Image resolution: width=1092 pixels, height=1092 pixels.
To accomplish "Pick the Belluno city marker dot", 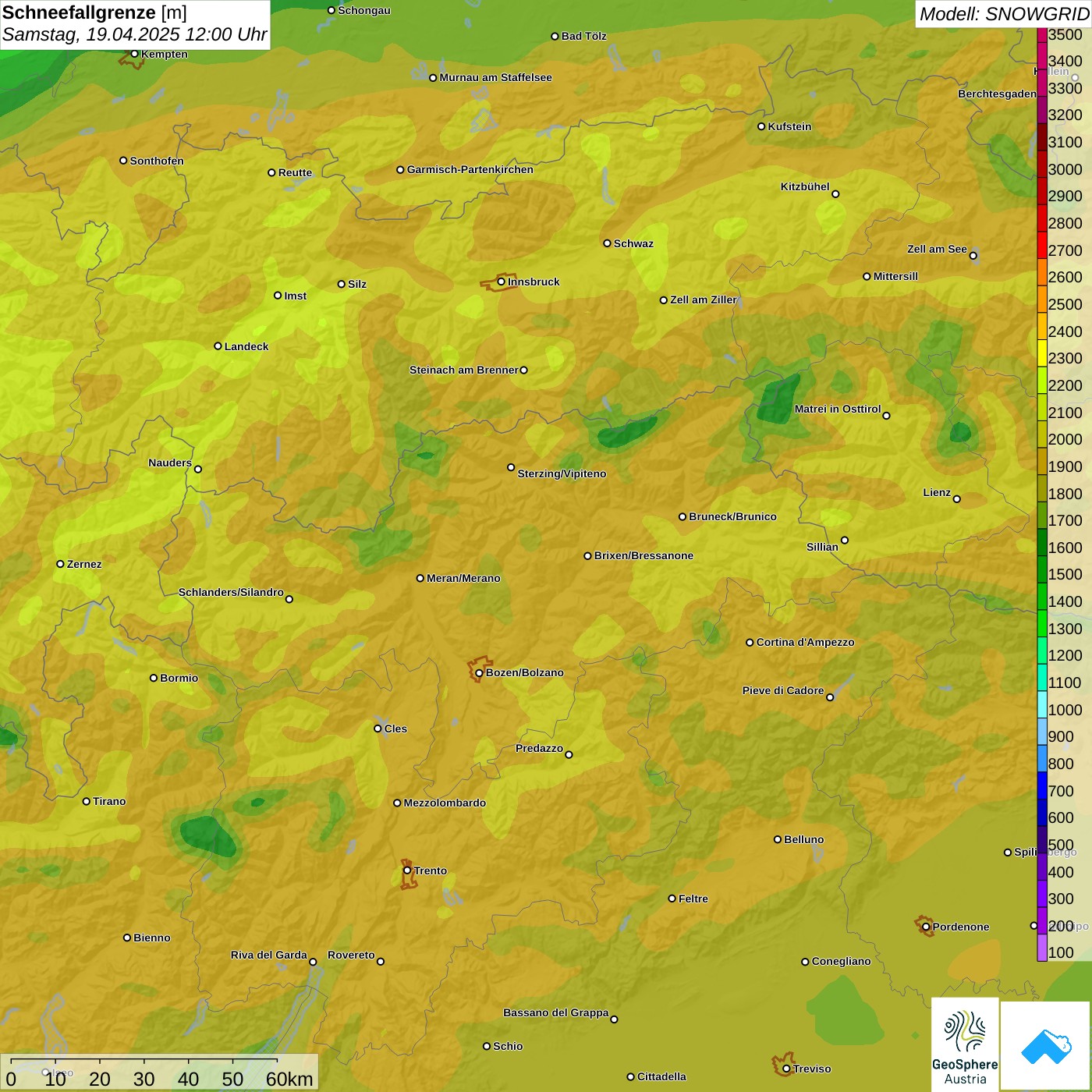I will pyautogui.click(x=778, y=839).
